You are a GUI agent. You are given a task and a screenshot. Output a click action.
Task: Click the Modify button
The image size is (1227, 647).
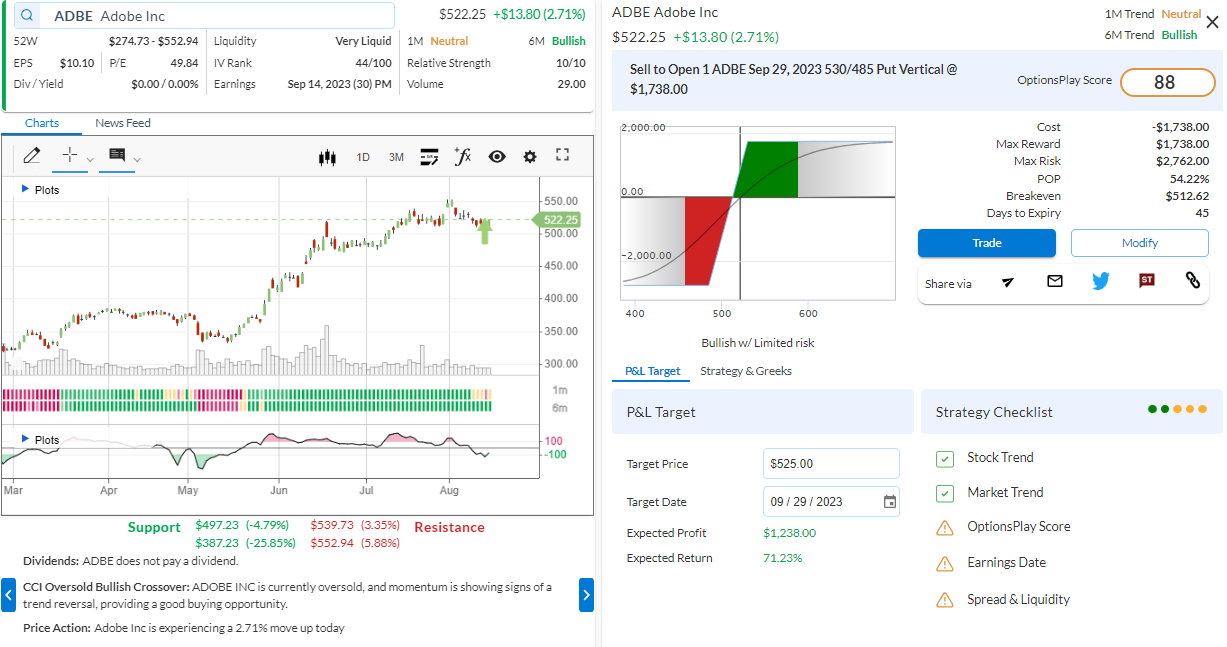tap(1140, 243)
